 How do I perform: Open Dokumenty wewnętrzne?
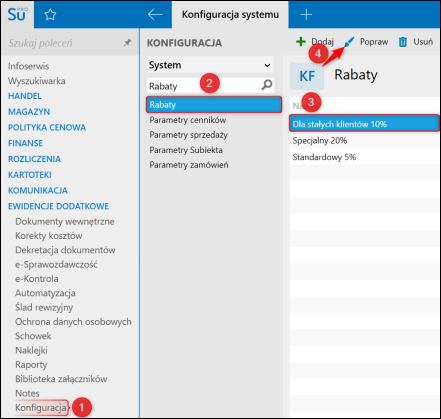(65, 221)
